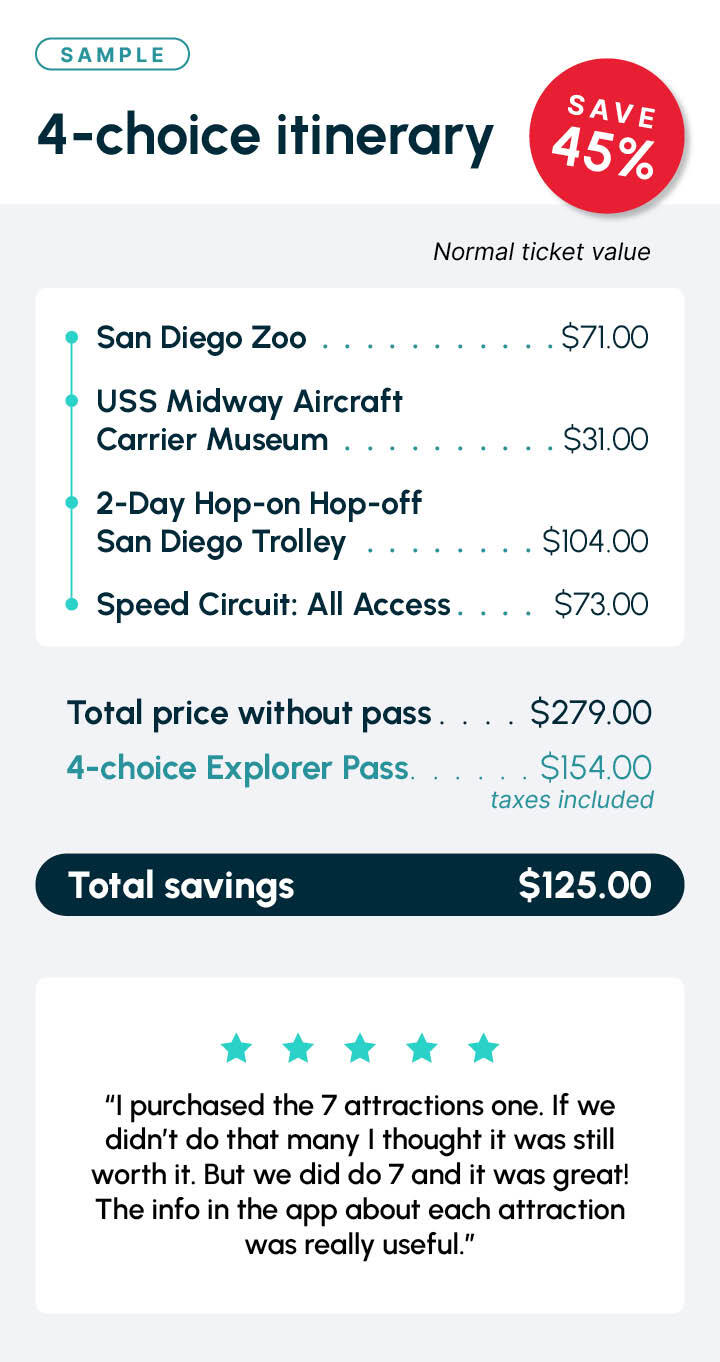
Task: Select Speed Circuit: All Access item
Action: (372, 604)
